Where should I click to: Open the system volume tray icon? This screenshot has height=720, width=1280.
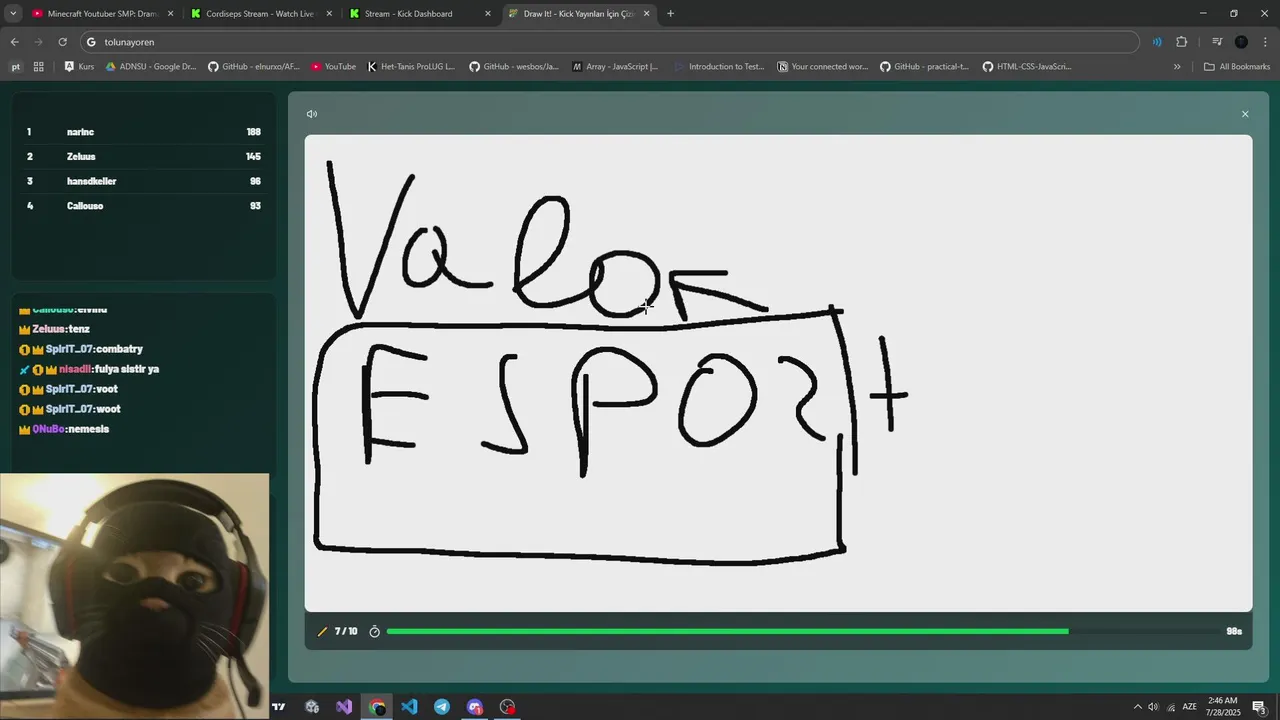pos(1153,707)
